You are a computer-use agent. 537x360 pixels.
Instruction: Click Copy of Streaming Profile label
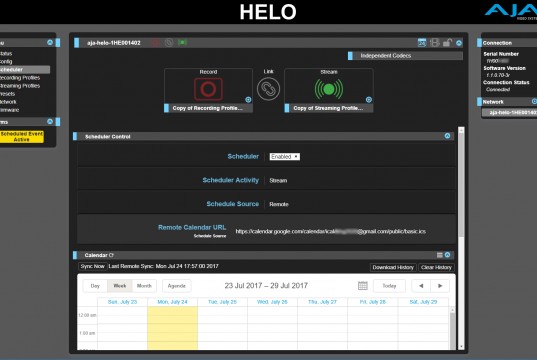coord(328,108)
